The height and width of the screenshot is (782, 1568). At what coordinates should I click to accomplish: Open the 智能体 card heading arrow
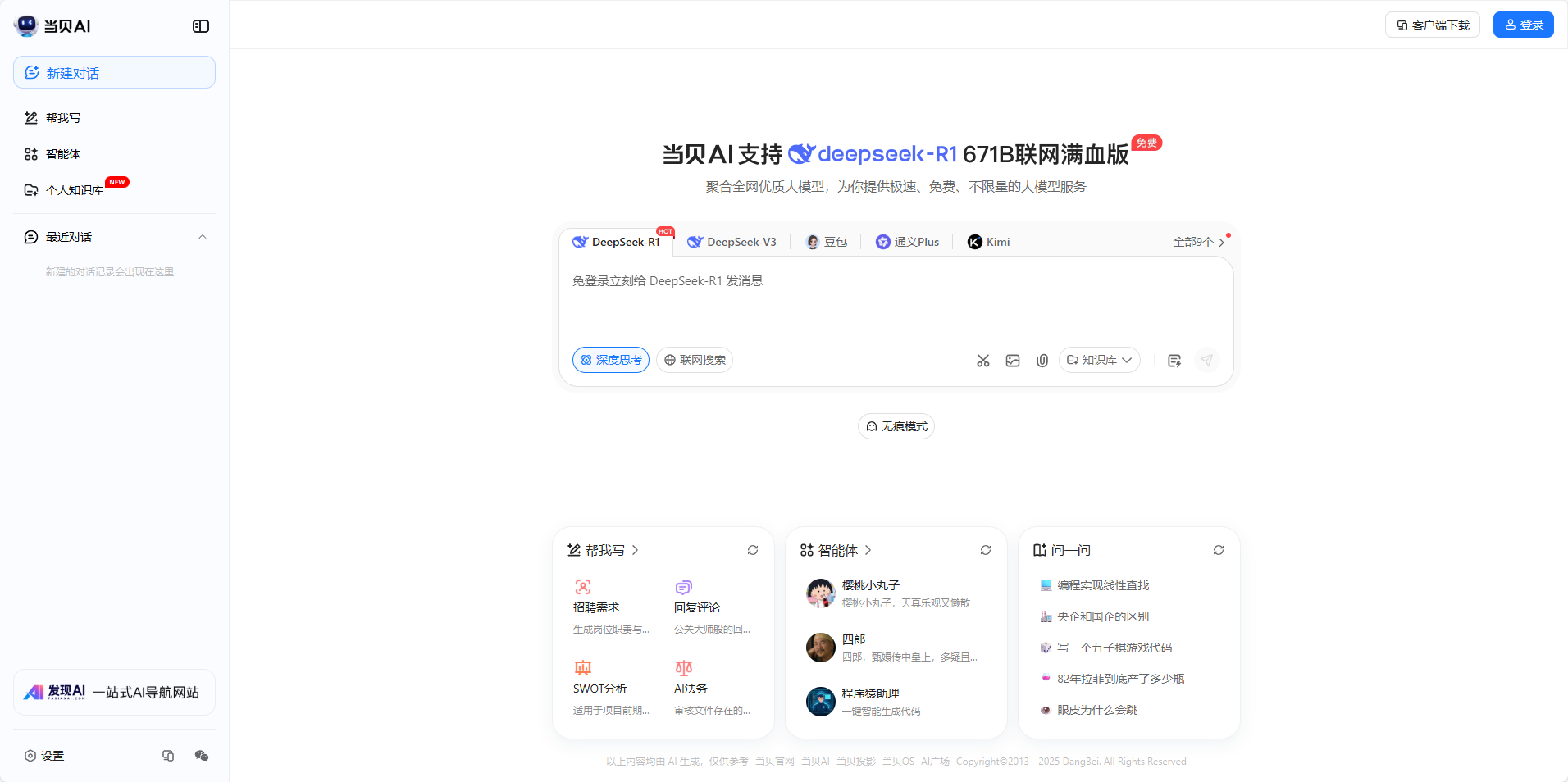[868, 550]
